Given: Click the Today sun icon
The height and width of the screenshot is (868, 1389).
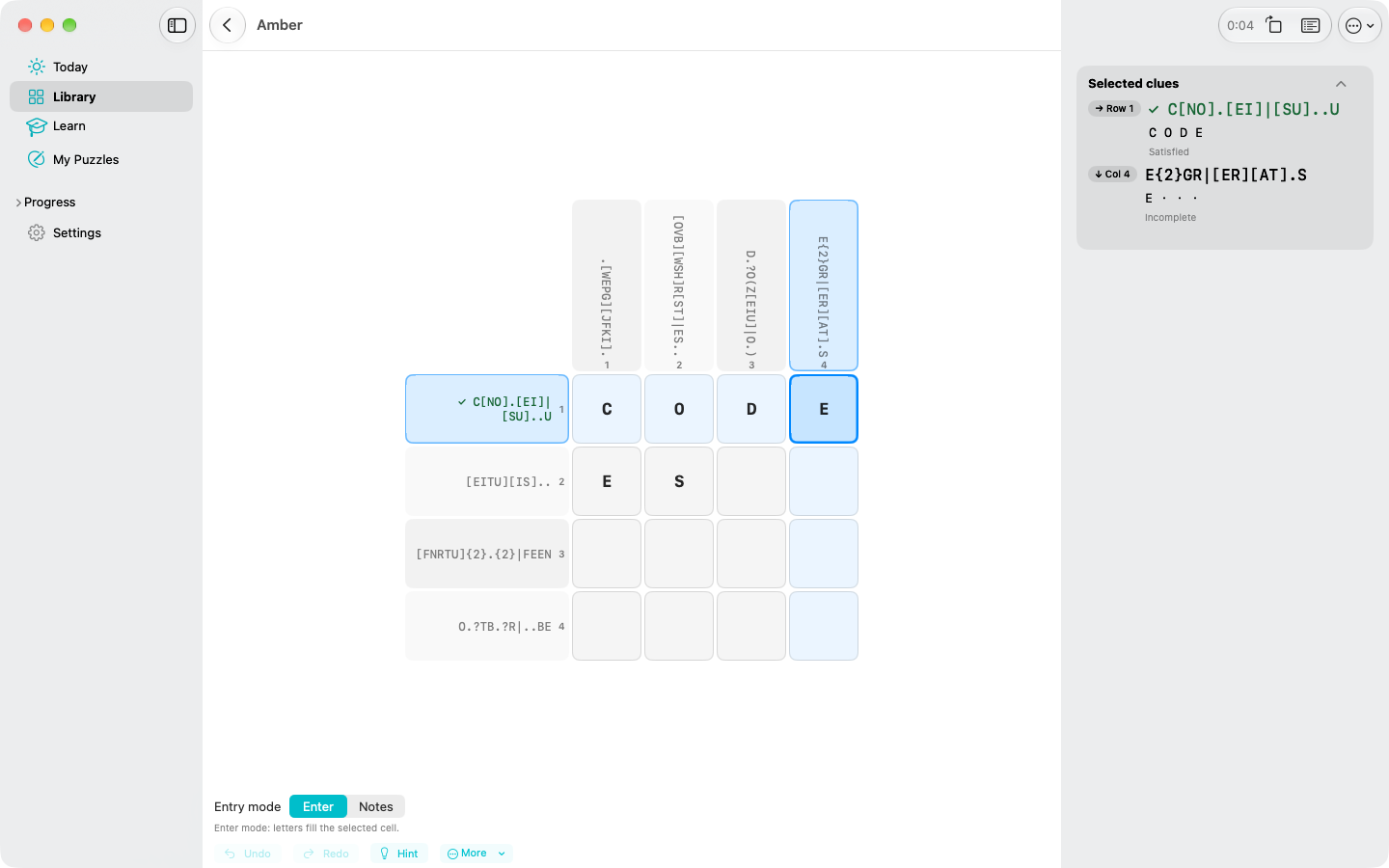Looking at the screenshot, I should click(x=37, y=67).
